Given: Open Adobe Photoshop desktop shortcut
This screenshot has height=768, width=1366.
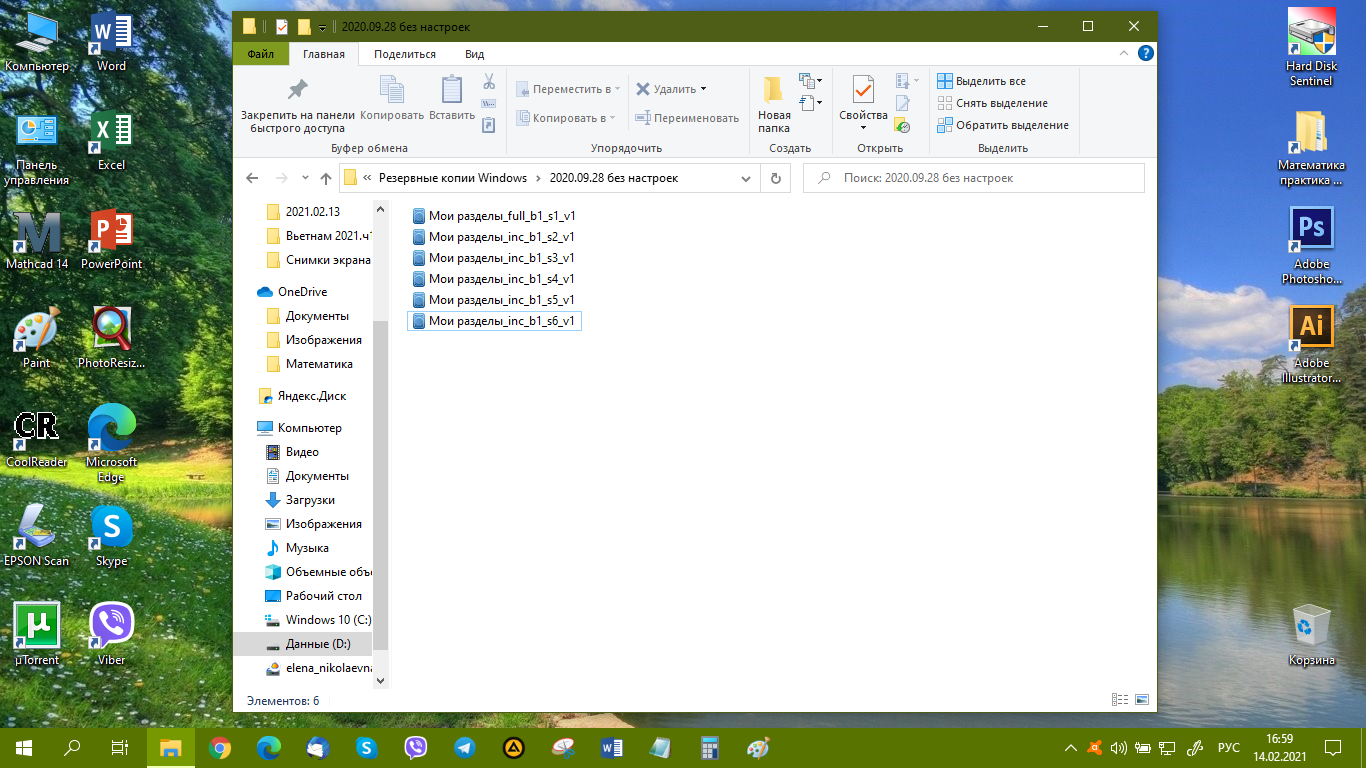Looking at the screenshot, I should [x=1311, y=245].
